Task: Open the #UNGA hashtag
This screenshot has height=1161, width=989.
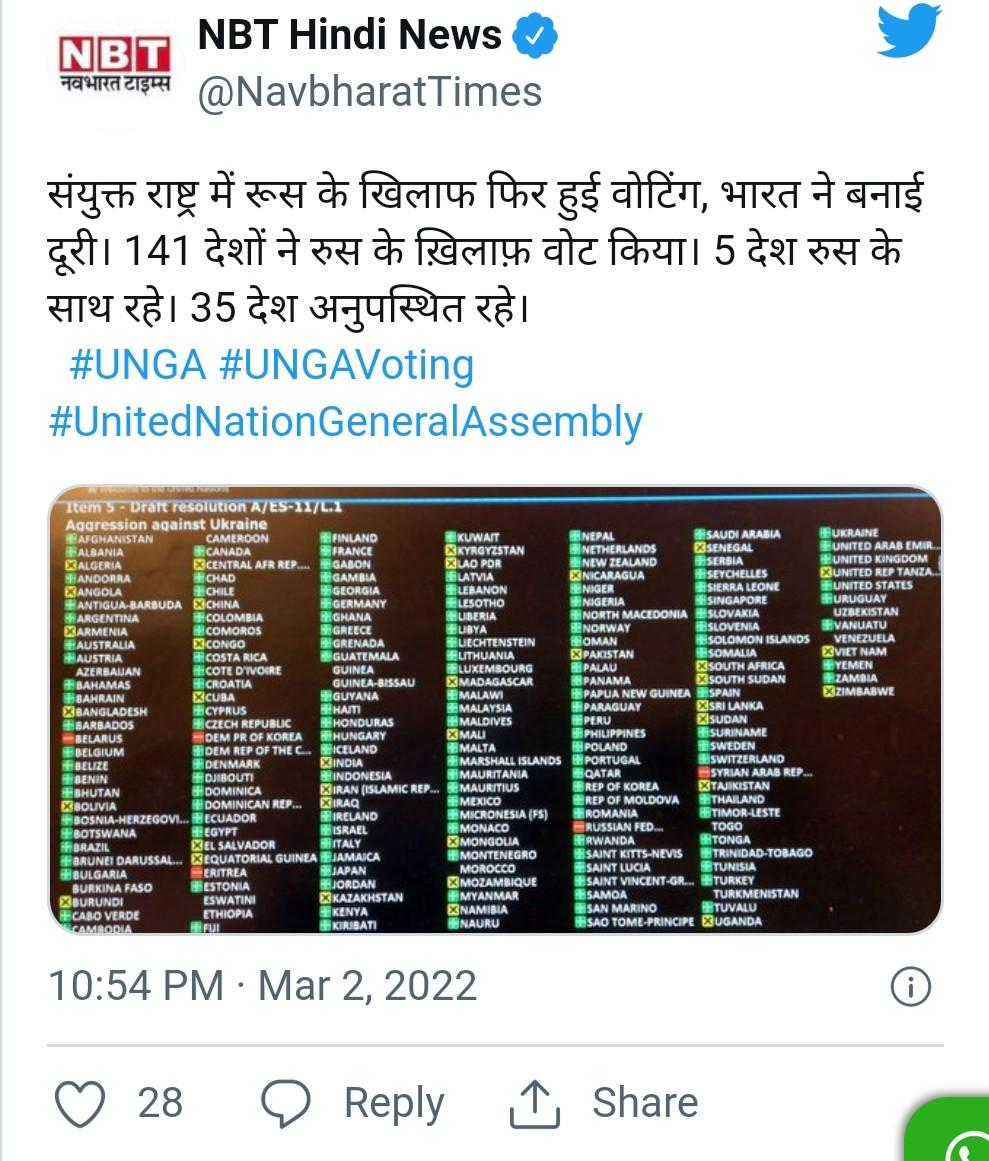Action: click(x=137, y=365)
